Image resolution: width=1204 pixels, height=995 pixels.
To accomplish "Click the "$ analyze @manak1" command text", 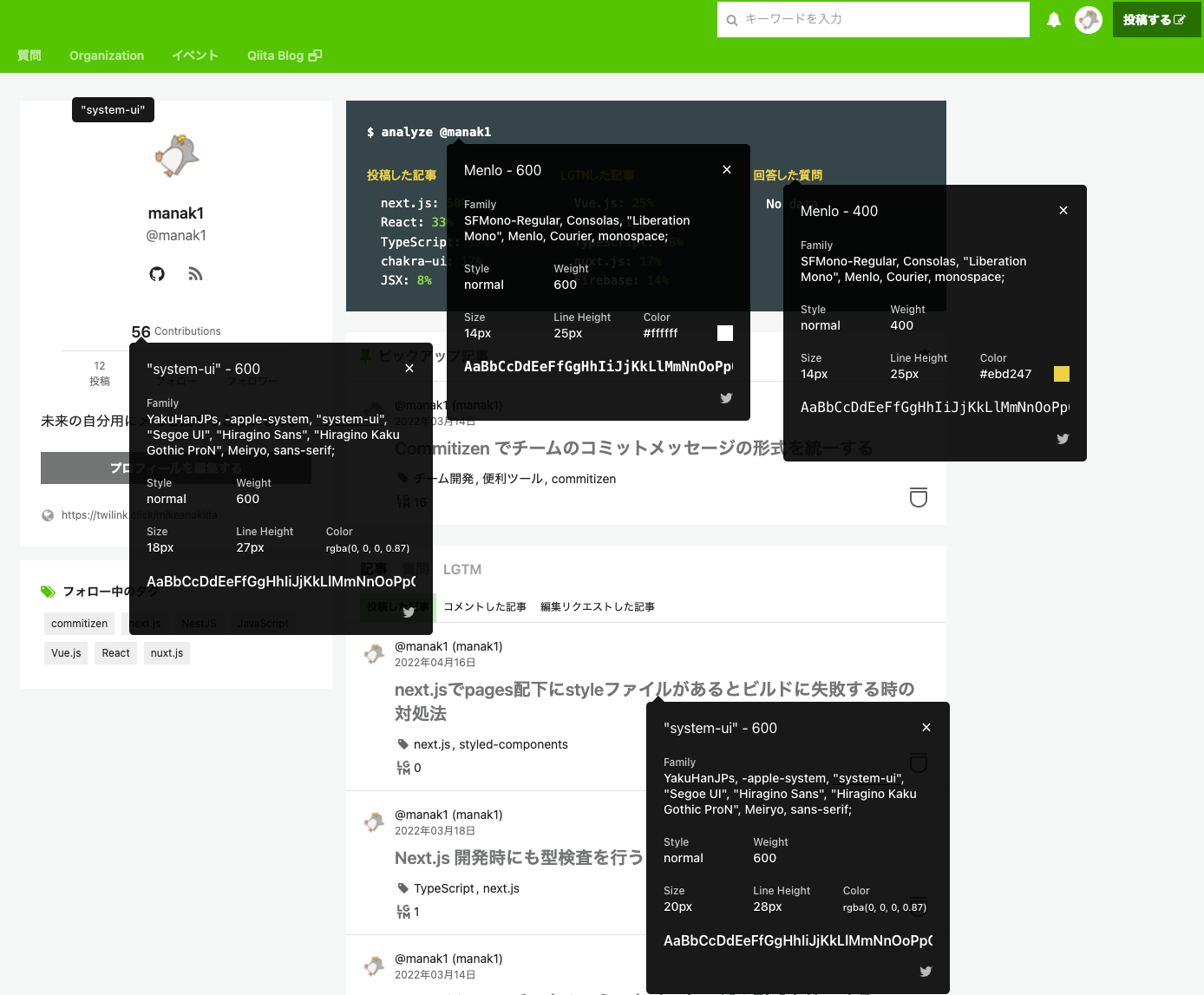I will [x=429, y=132].
